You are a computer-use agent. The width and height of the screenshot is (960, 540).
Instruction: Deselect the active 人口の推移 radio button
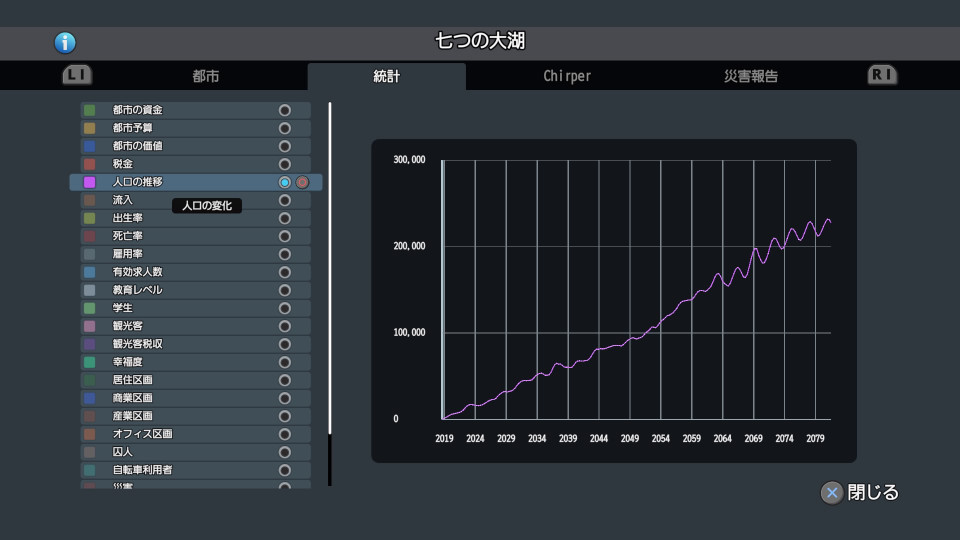point(285,182)
